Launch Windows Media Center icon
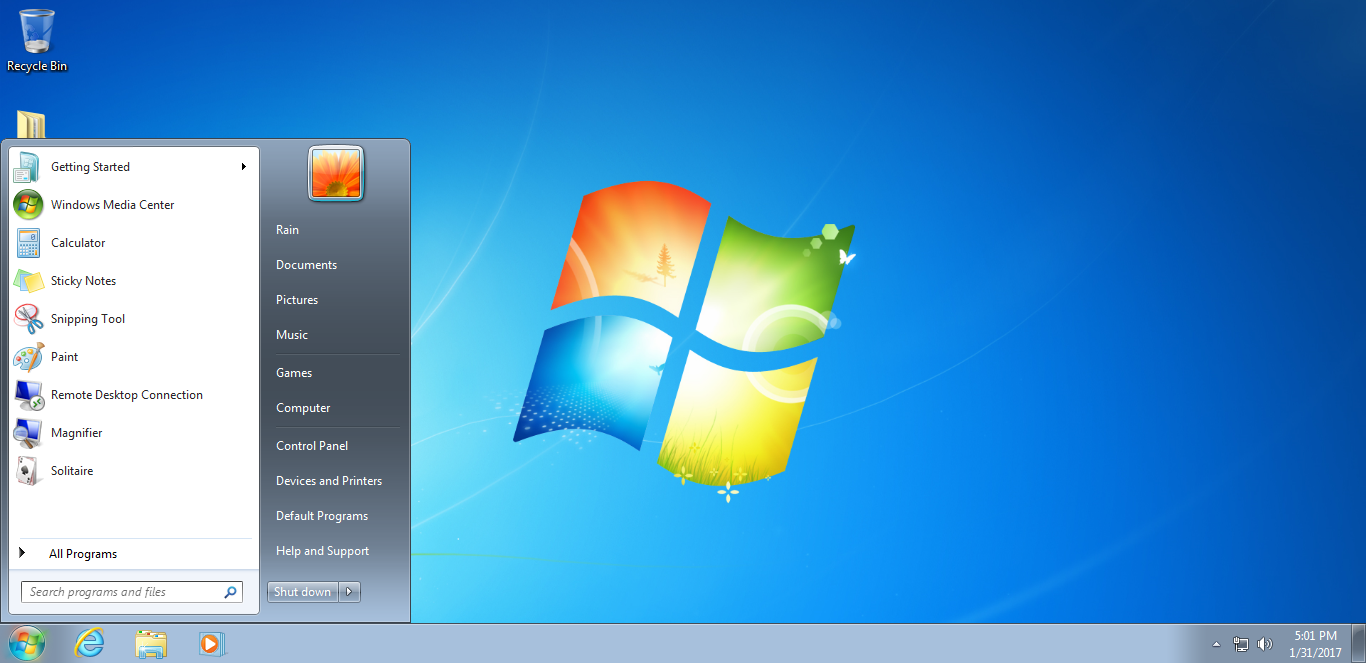 point(28,205)
